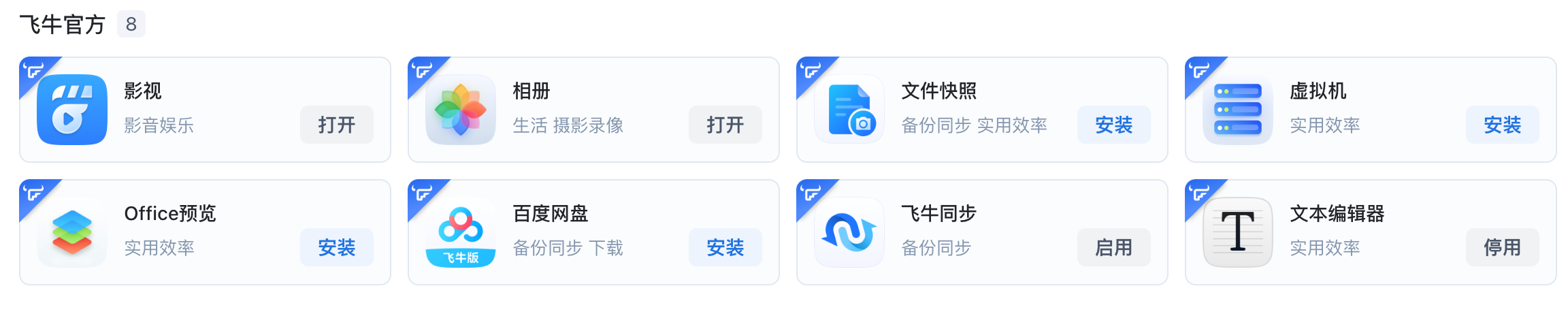Install Office预览 using 安装 button
Image resolution: width=1568 pixels, height=312 pixels.
point(337,247)
